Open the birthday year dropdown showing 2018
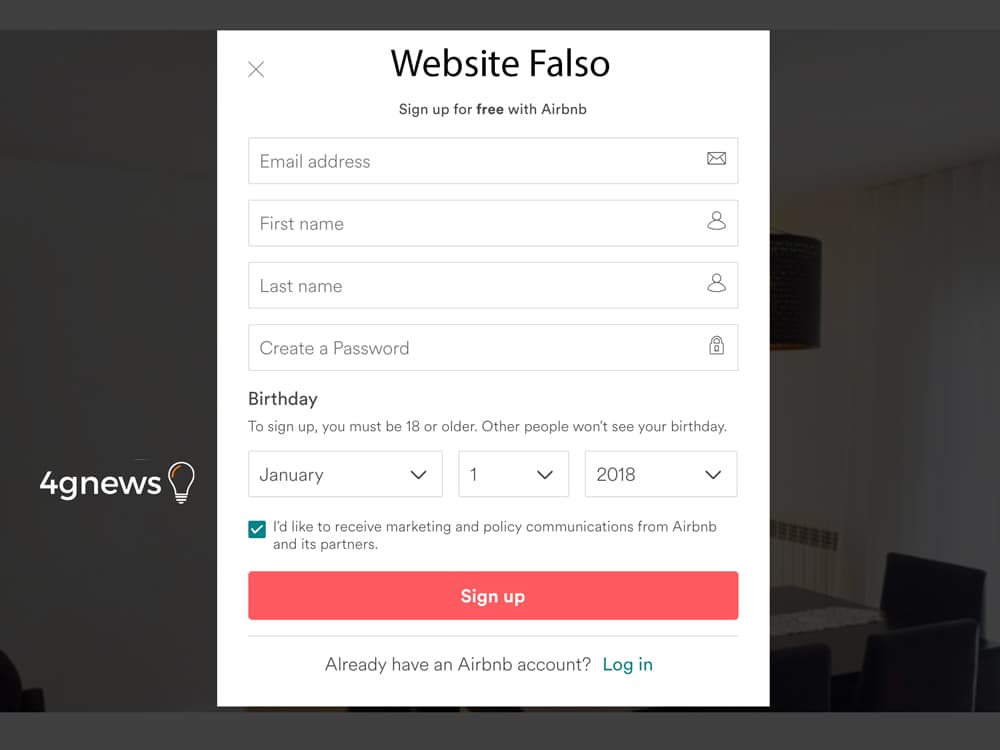The width and height of the screenshot is (1000, 750). (660, 475)
